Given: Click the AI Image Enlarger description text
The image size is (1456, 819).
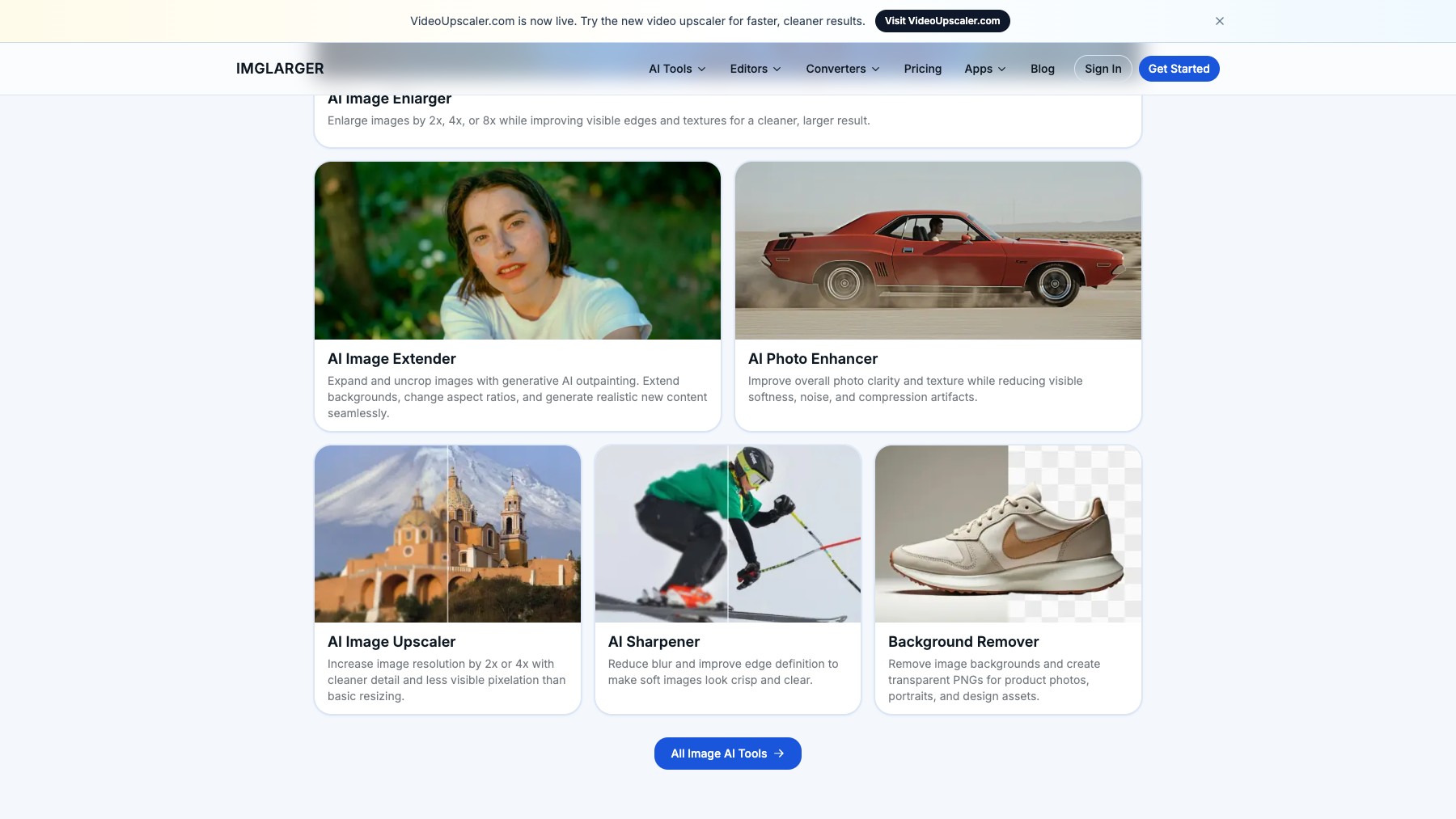Looking at the screenshot, I should click(599, 120).
